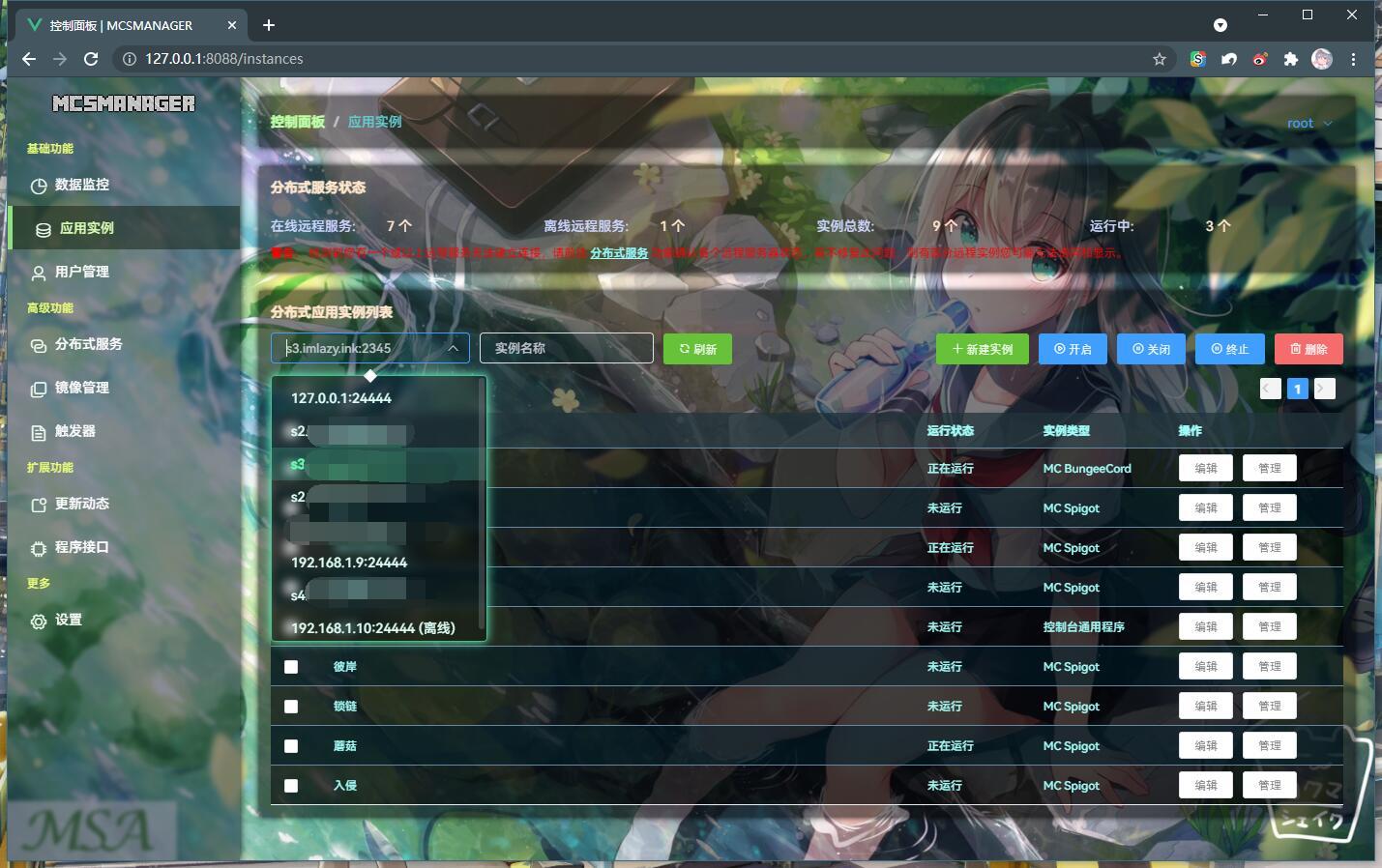
Task: Tick the checkbox for 锁链
Action: 291,707
